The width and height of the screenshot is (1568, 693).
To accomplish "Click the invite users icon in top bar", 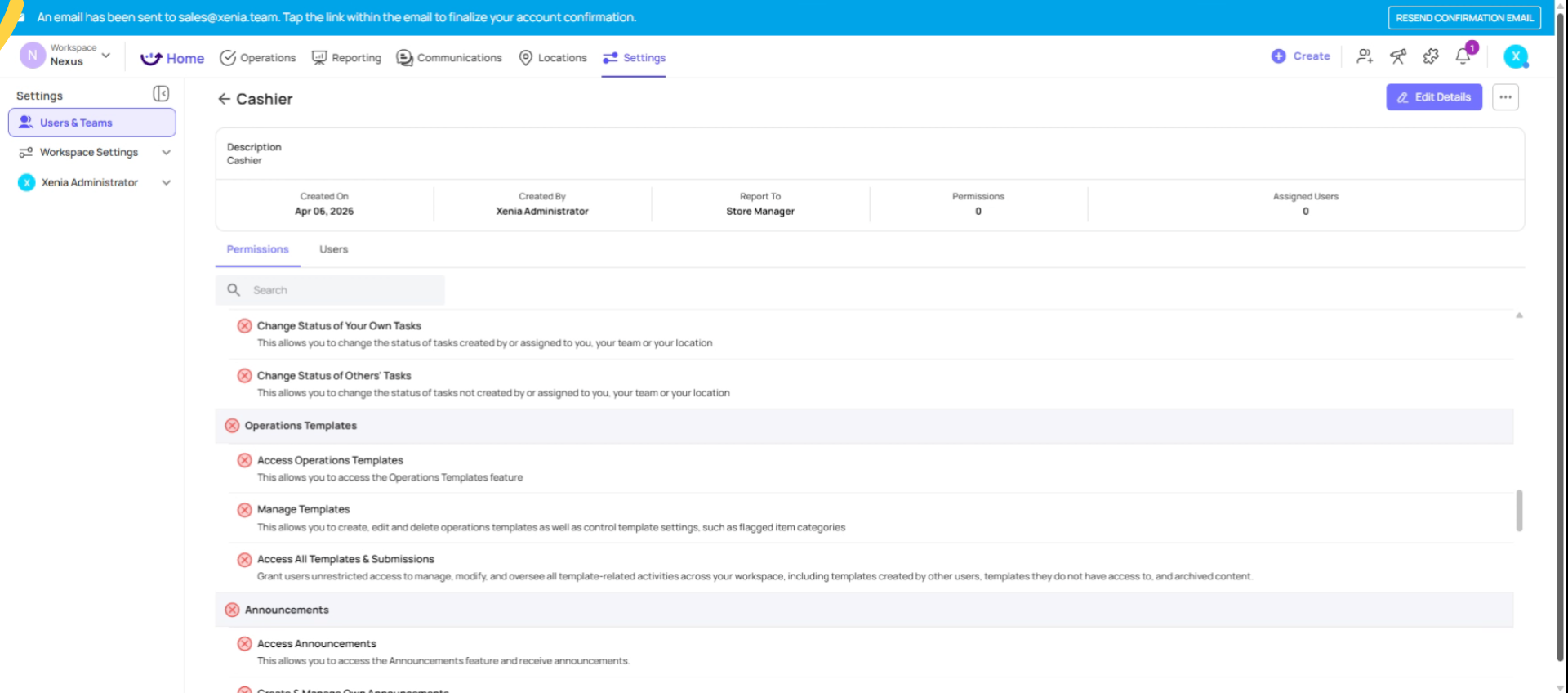I will coord(1365,56).
